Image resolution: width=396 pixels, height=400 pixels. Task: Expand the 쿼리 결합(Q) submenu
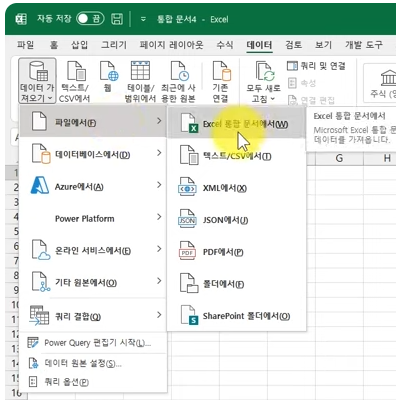(93, 316)
